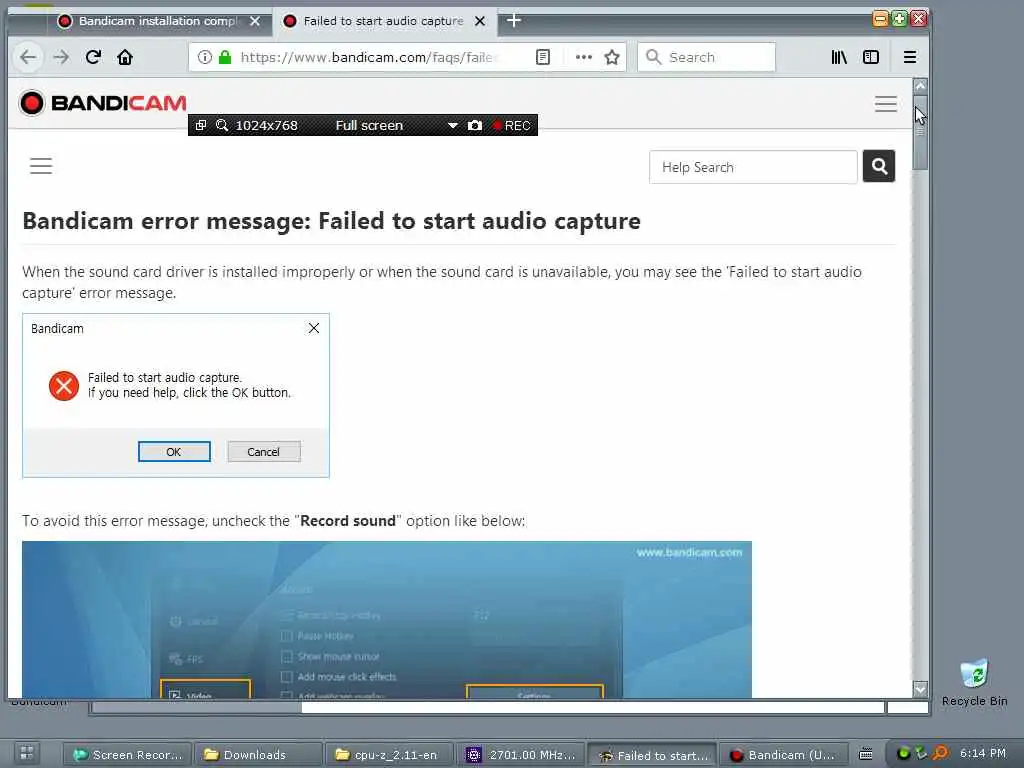Open cpu-z_2.11-en taskbar window
The height and width of the screenshot is (768, 1024).
[x=389, y=755]
